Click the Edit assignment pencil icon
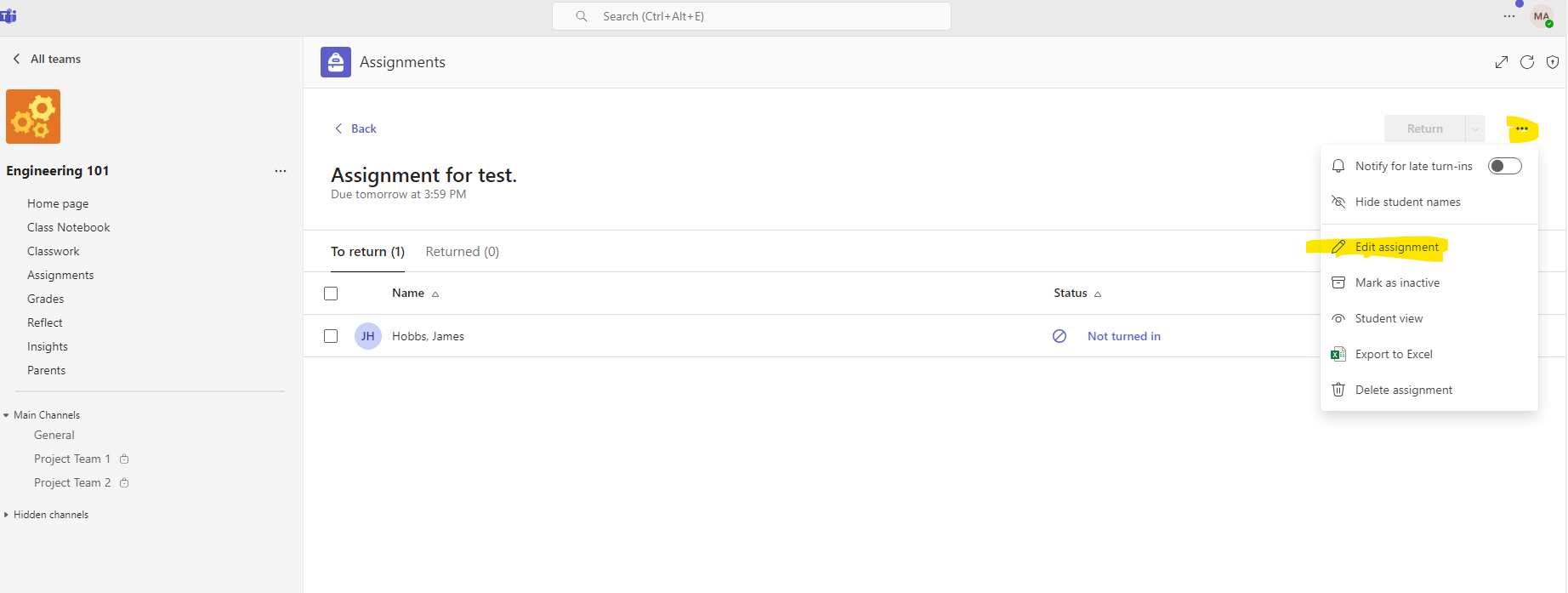This screenshot has height=593, width=1568. [x=1338, y=247]
